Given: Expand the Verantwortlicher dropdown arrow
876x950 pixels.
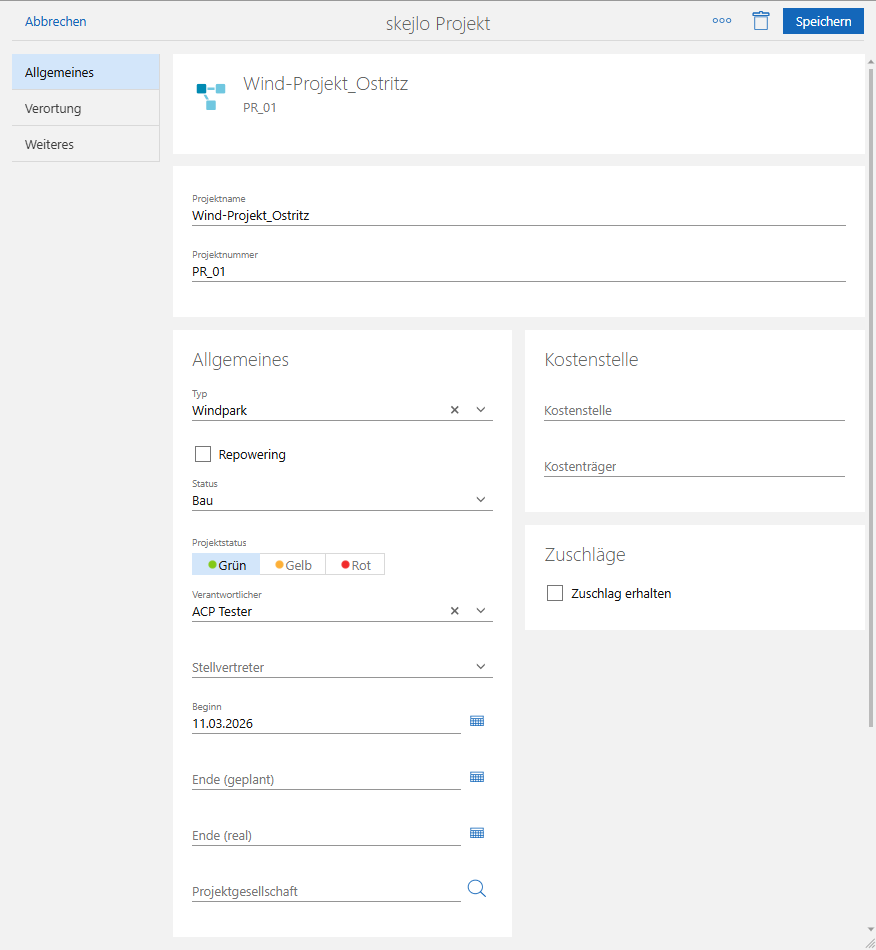Looking at the screenshot, I should pos(480,611).
